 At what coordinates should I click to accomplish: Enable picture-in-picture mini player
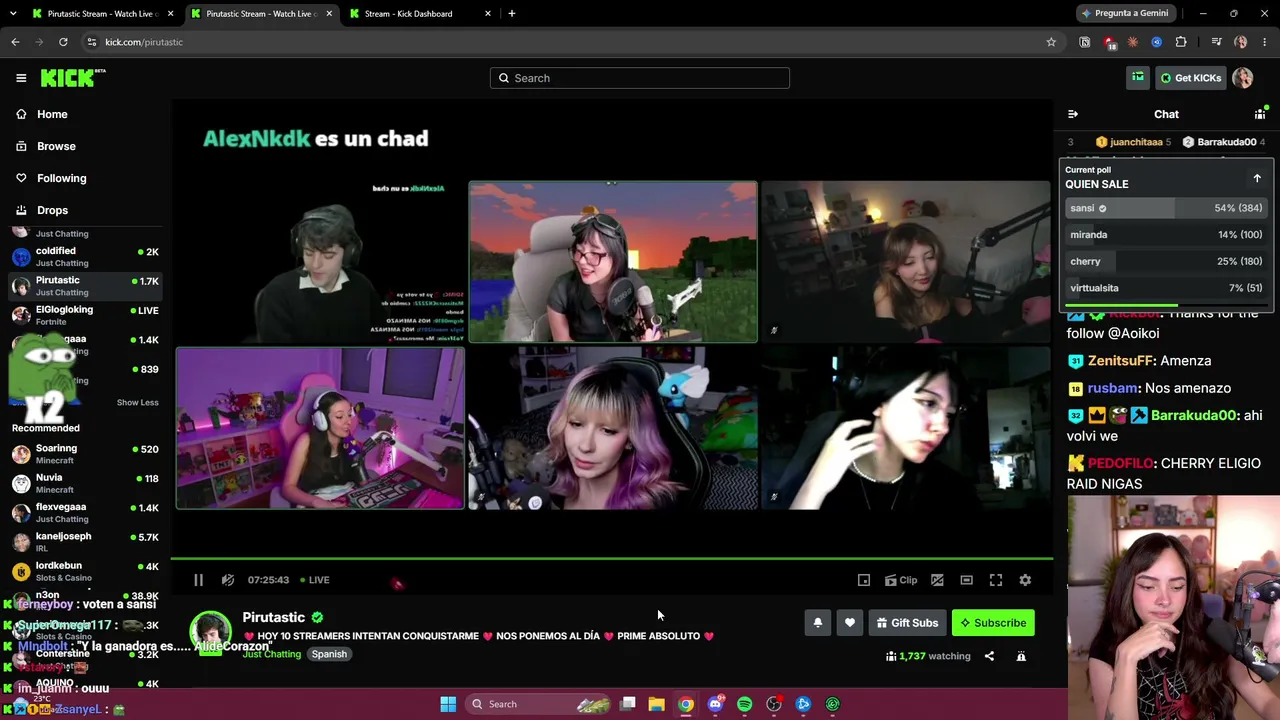tap(864, 580)
